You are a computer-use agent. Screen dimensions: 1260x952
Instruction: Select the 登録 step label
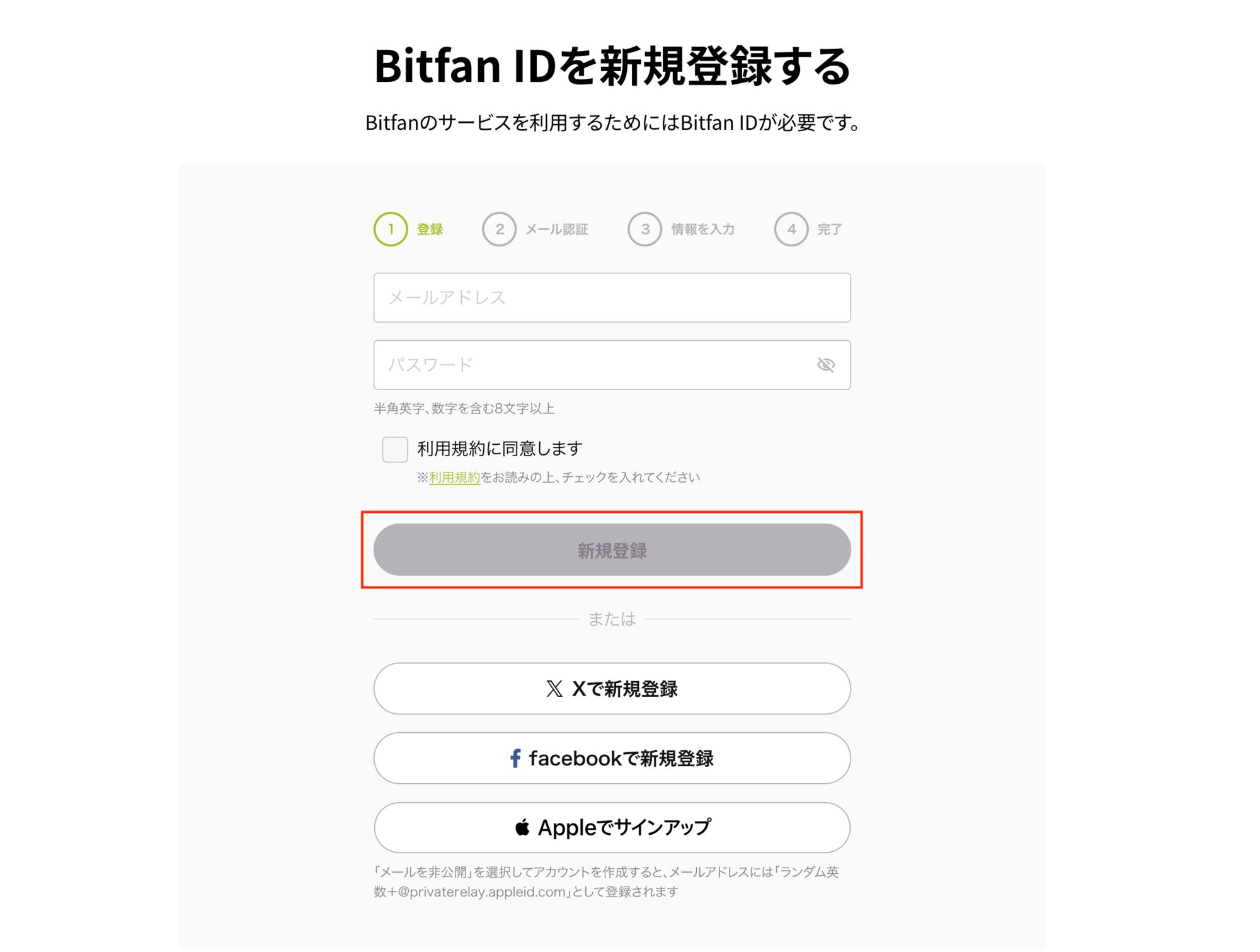[430, 229]
